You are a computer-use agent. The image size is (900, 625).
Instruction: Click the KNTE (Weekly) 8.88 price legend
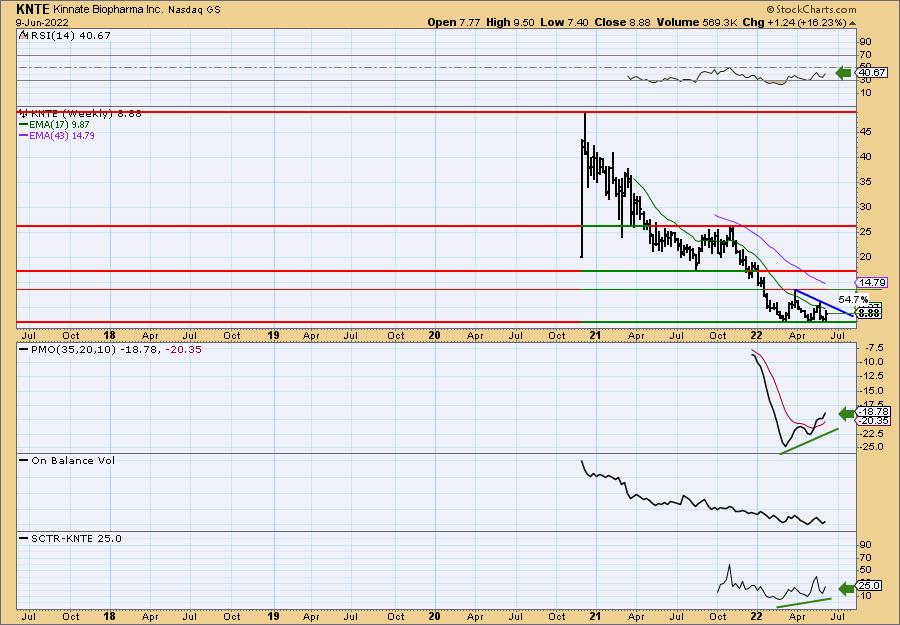coord(86,113)
